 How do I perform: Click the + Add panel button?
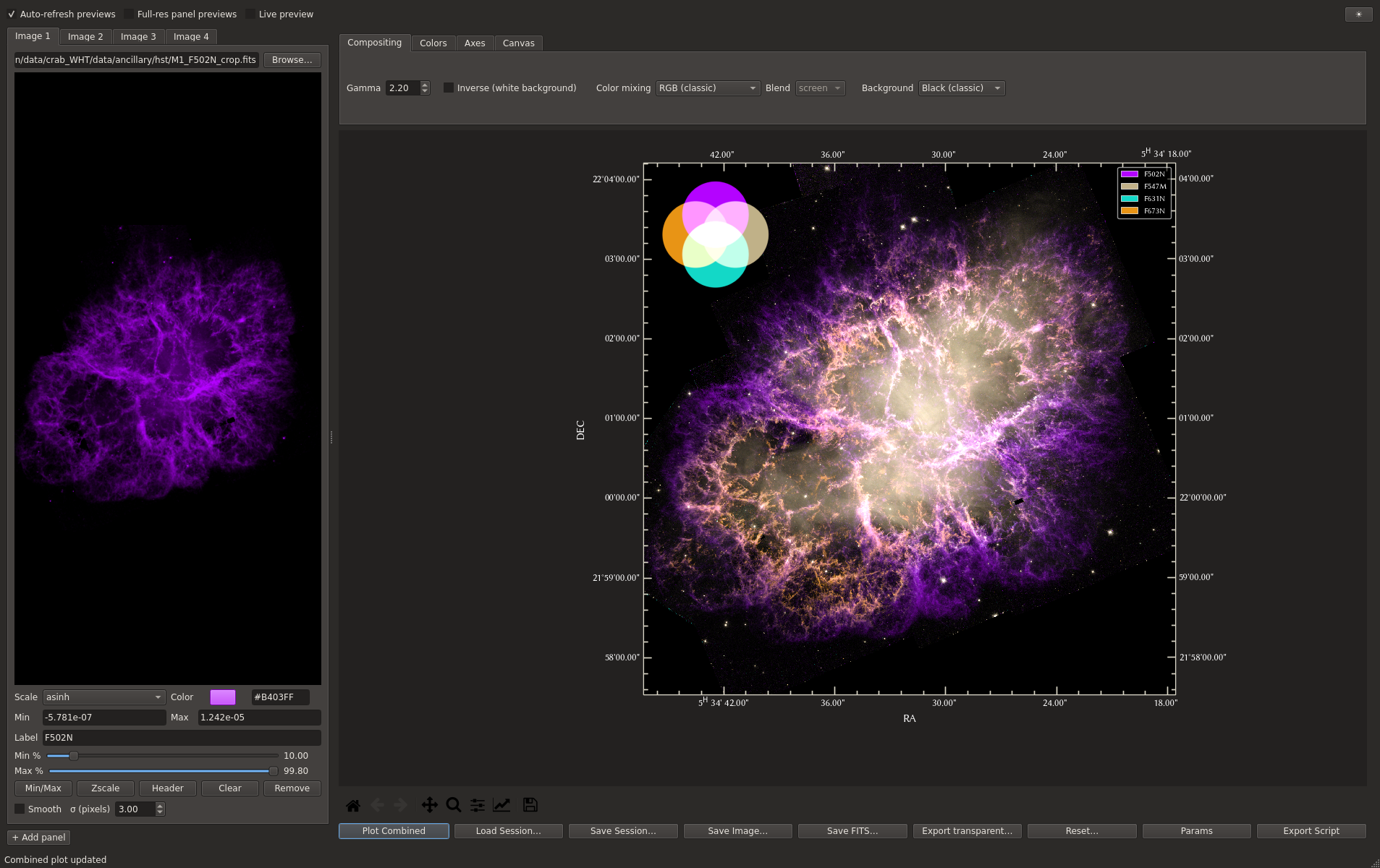coord(39,838)
